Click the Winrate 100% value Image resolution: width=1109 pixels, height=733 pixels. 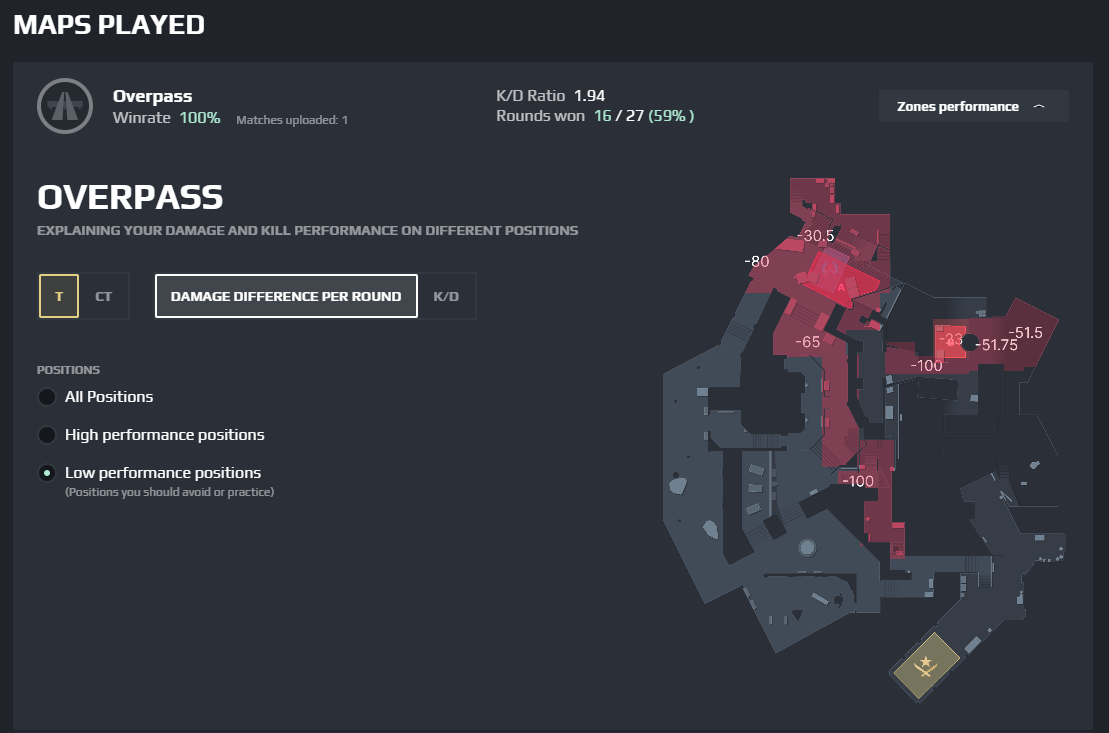pos(199,118)
